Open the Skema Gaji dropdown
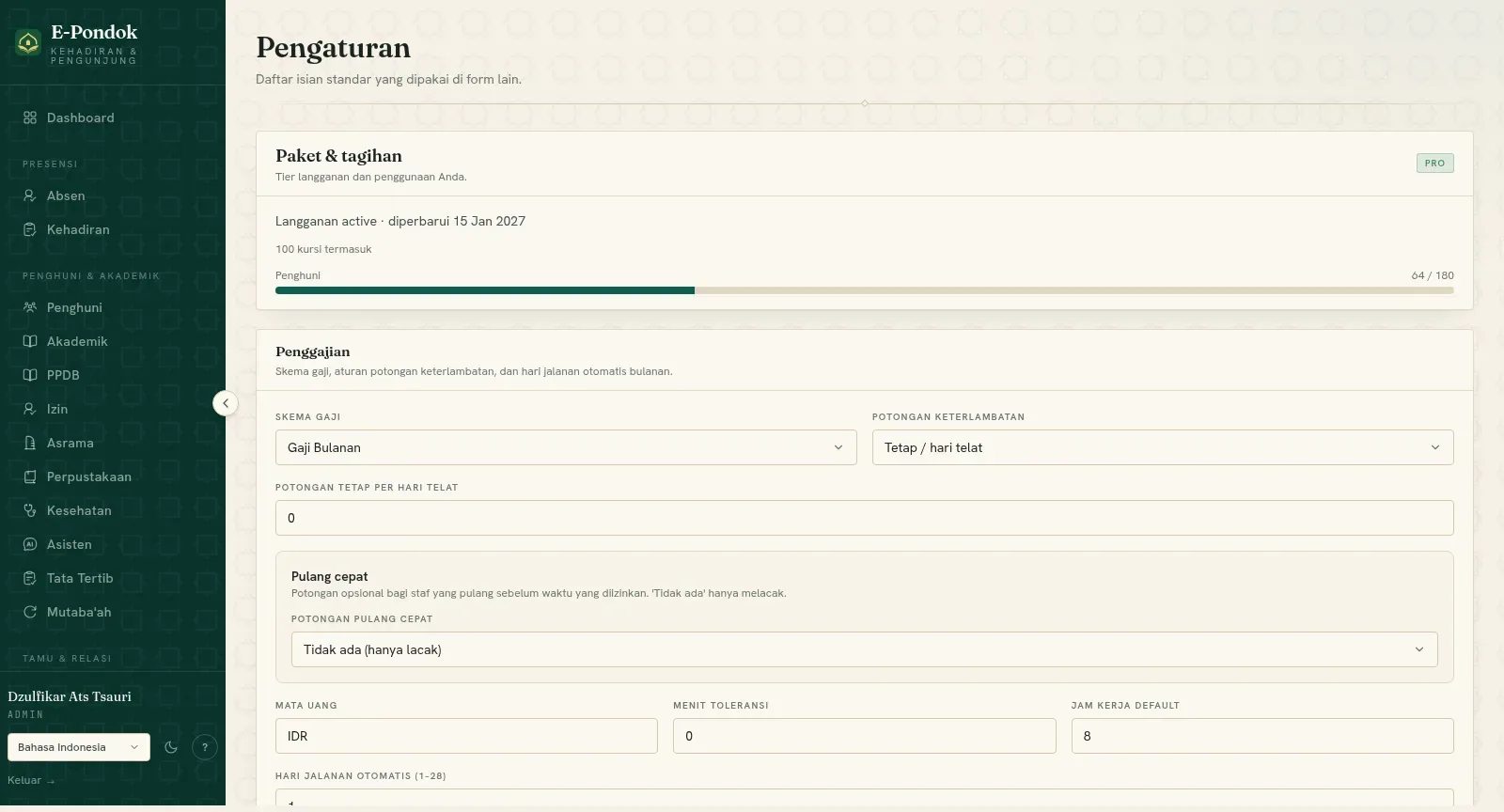 click(566, 447)
